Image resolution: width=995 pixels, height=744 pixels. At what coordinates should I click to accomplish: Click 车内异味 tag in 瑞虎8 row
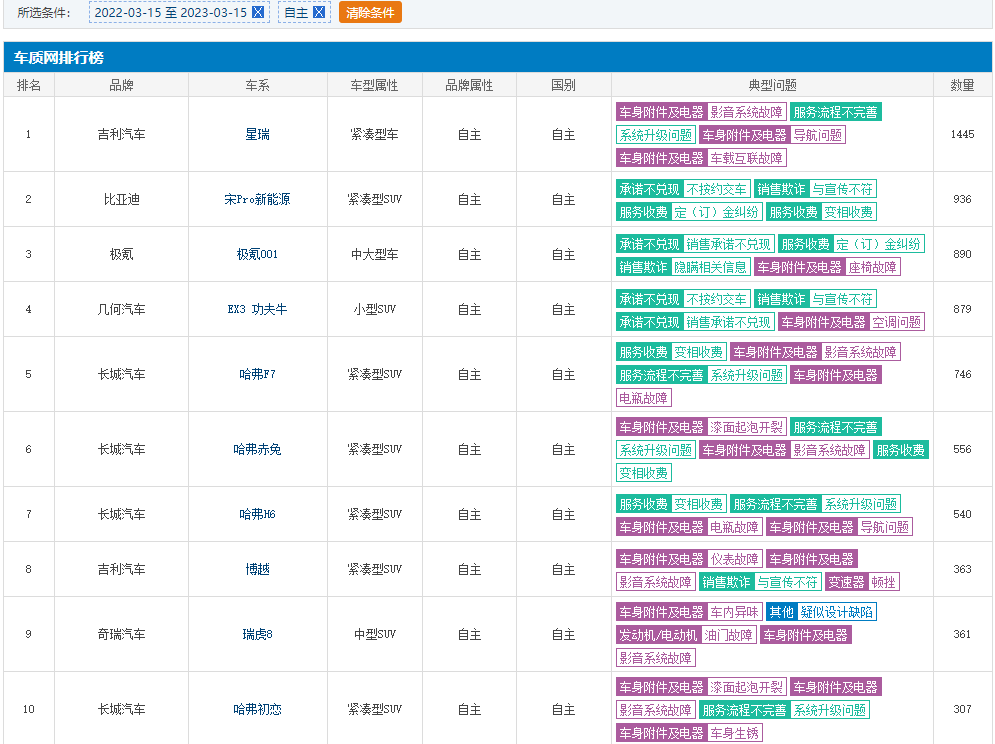click(734, 612)
